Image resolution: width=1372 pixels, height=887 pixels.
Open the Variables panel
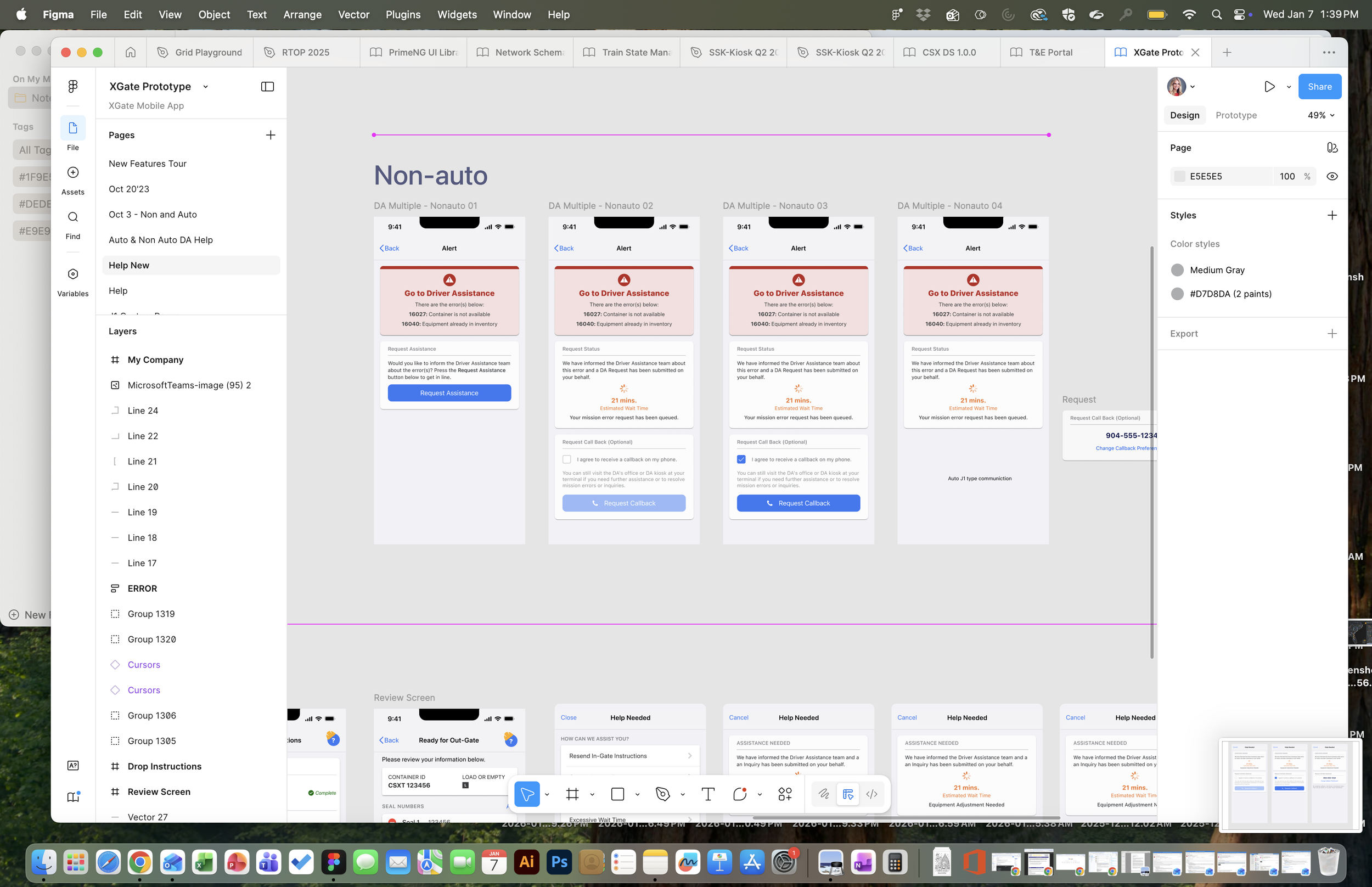tap(72, 281)
